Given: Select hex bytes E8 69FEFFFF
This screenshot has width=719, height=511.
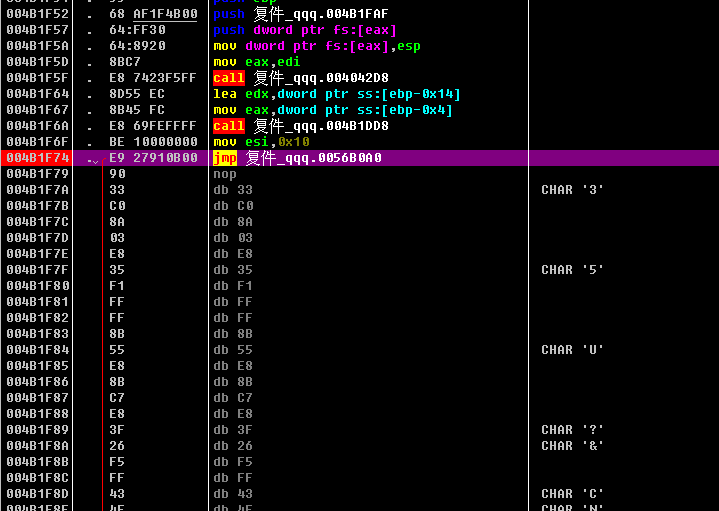Looking at the screenshot, I should tap(153, 126).
